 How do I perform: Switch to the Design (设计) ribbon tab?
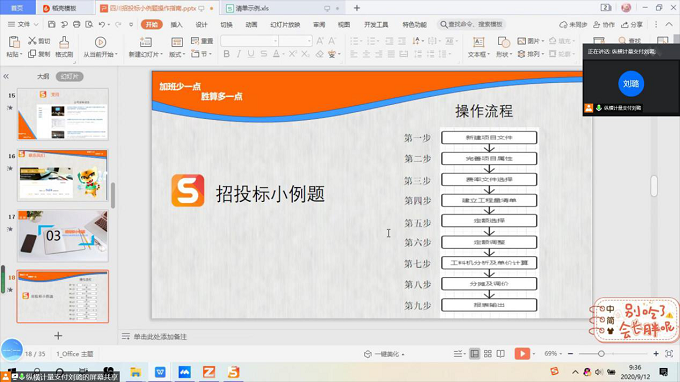tap(202, 24)
